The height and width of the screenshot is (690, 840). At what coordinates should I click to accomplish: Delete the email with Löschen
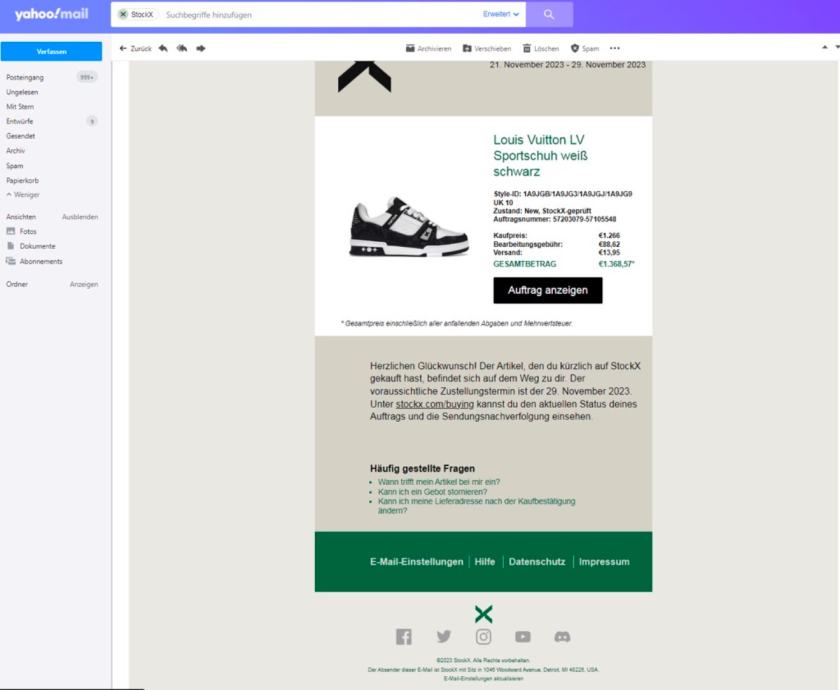pos(541,48)
